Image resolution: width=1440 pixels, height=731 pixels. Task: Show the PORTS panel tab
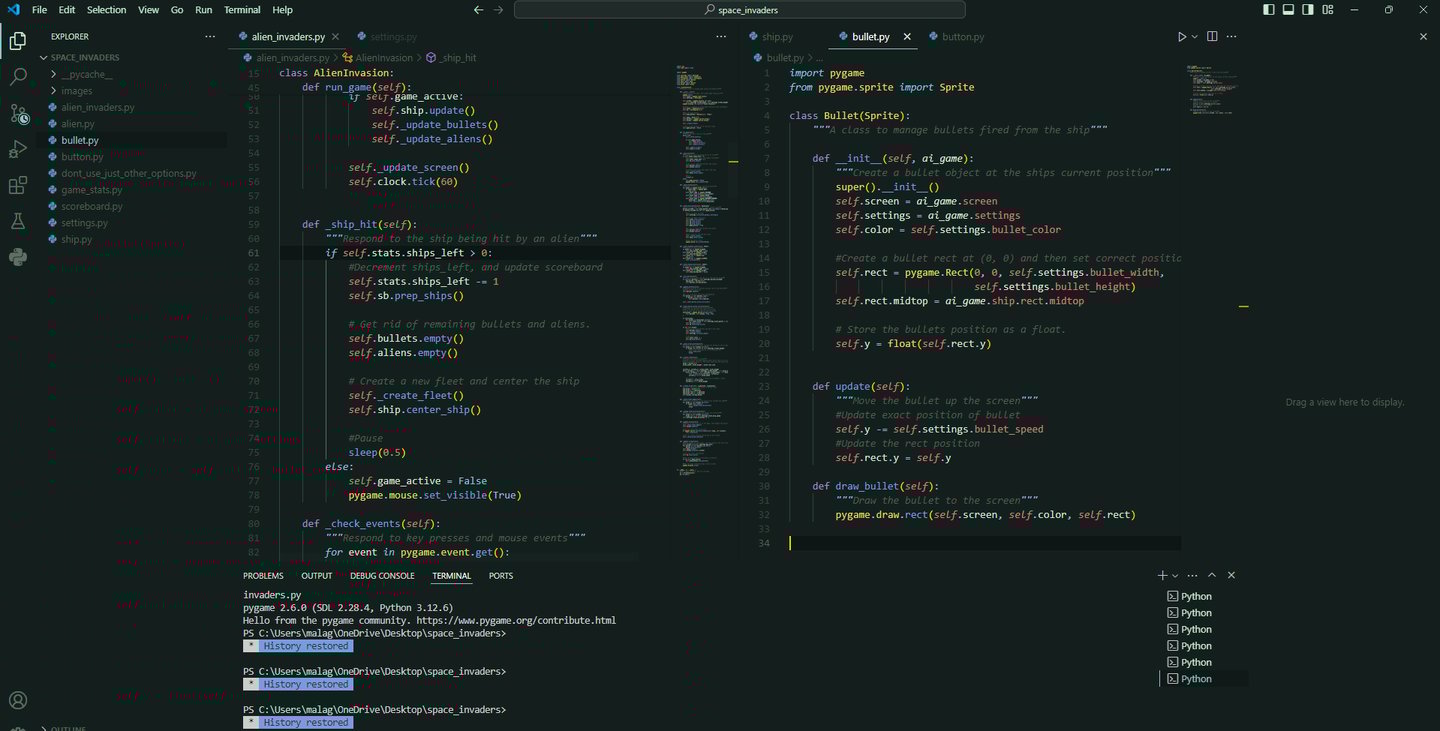coord(501,576)
